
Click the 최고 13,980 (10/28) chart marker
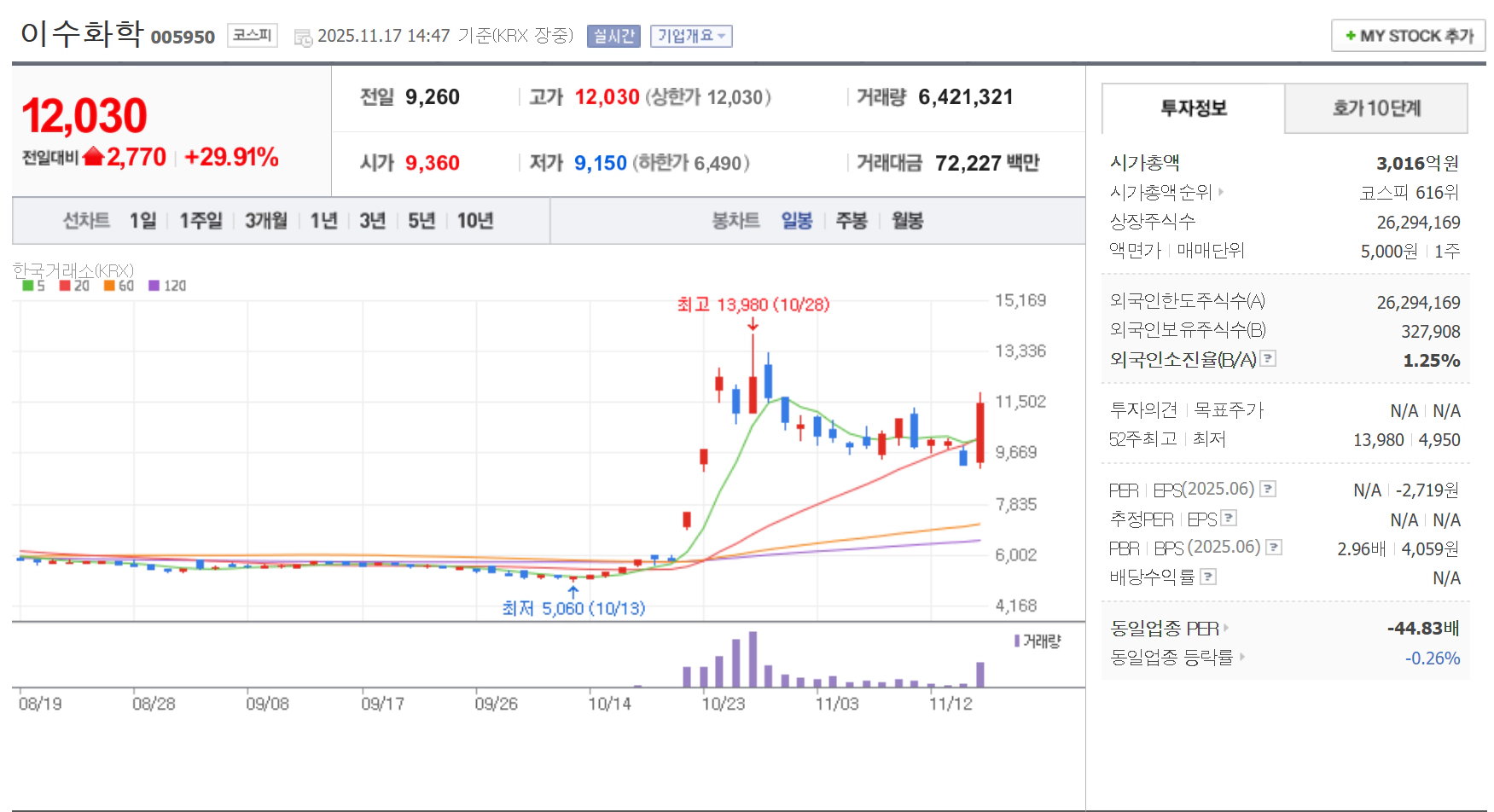click(x=753, y=304)
